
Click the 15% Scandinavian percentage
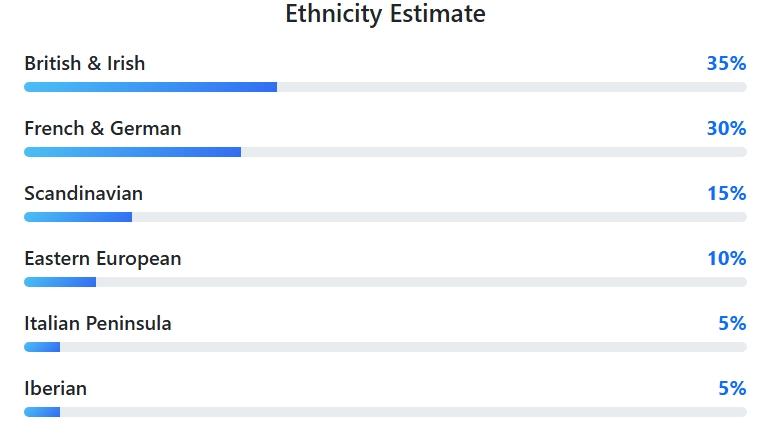click(726, 193)
